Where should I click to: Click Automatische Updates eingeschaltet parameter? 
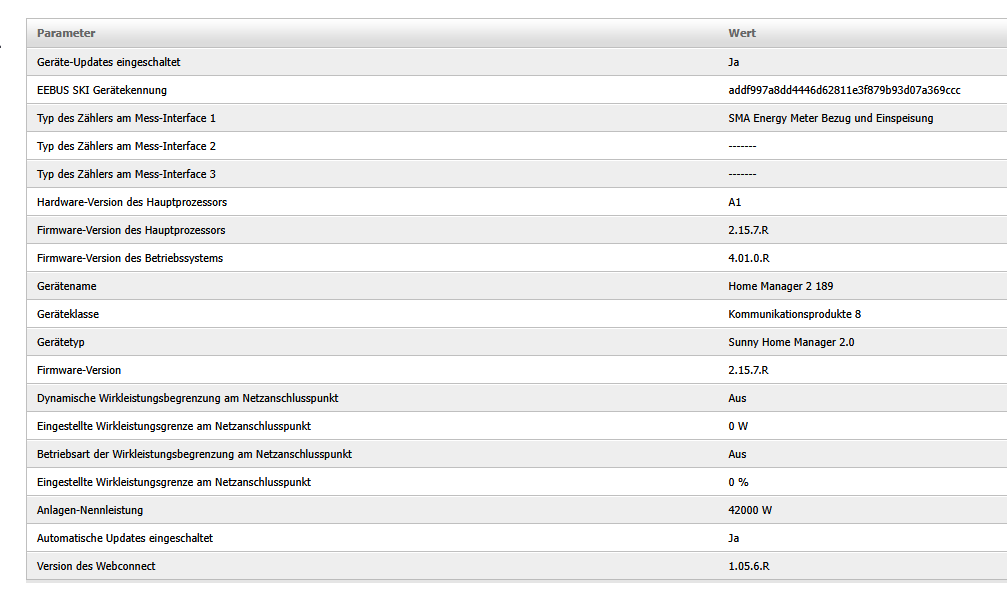[x=125, y=538]
